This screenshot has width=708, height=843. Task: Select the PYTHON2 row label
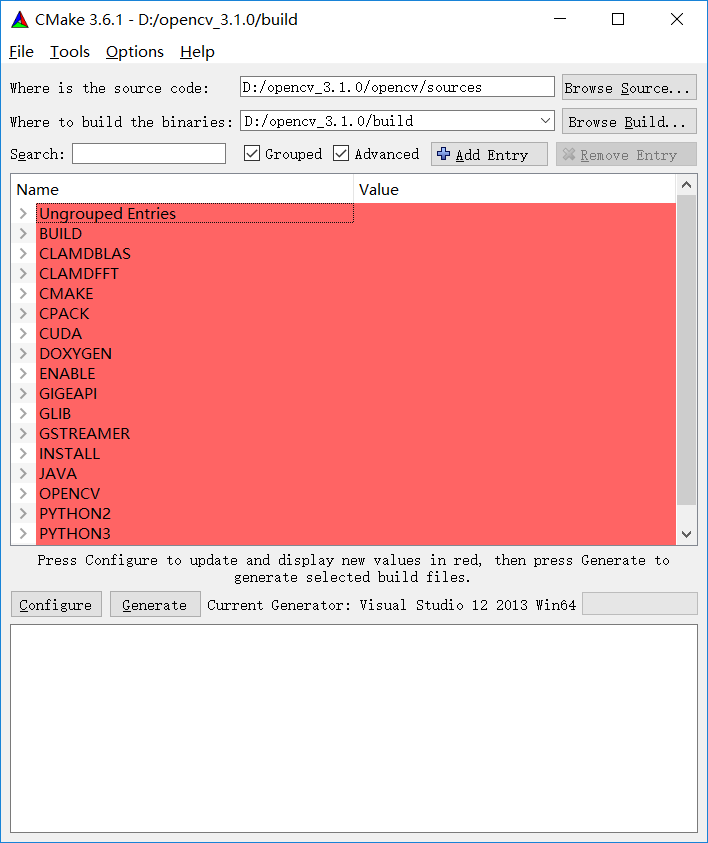click(x=75, y=513)
